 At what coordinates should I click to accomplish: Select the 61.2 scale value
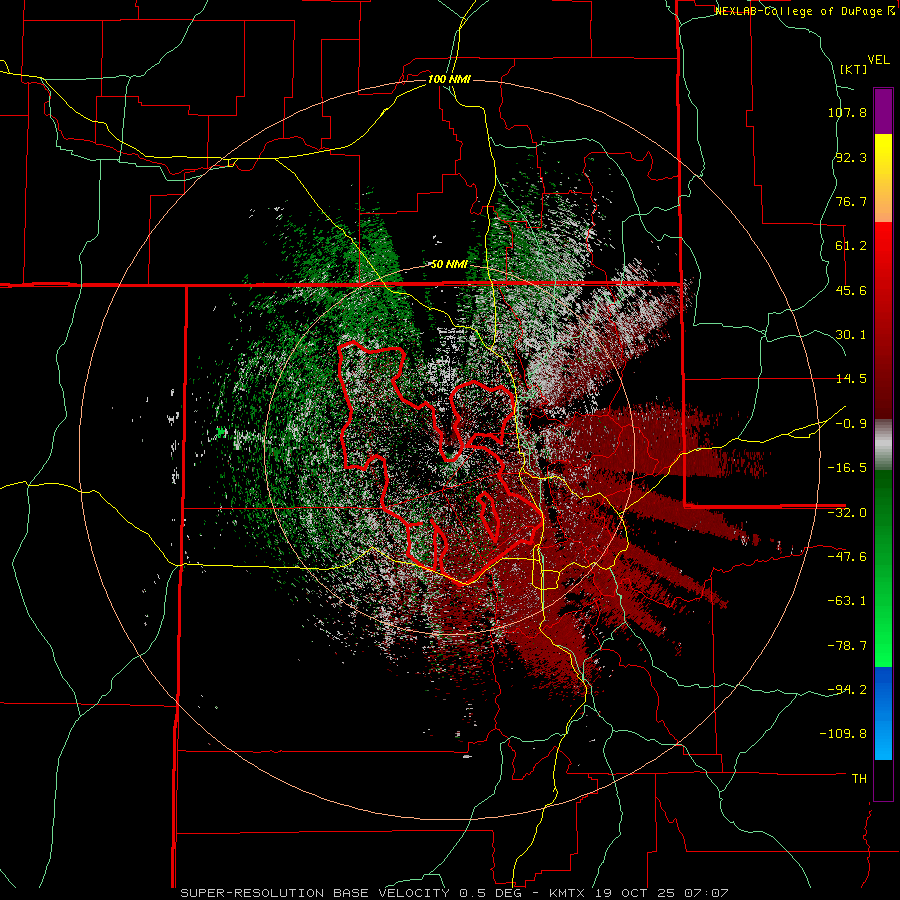[851, 246]
